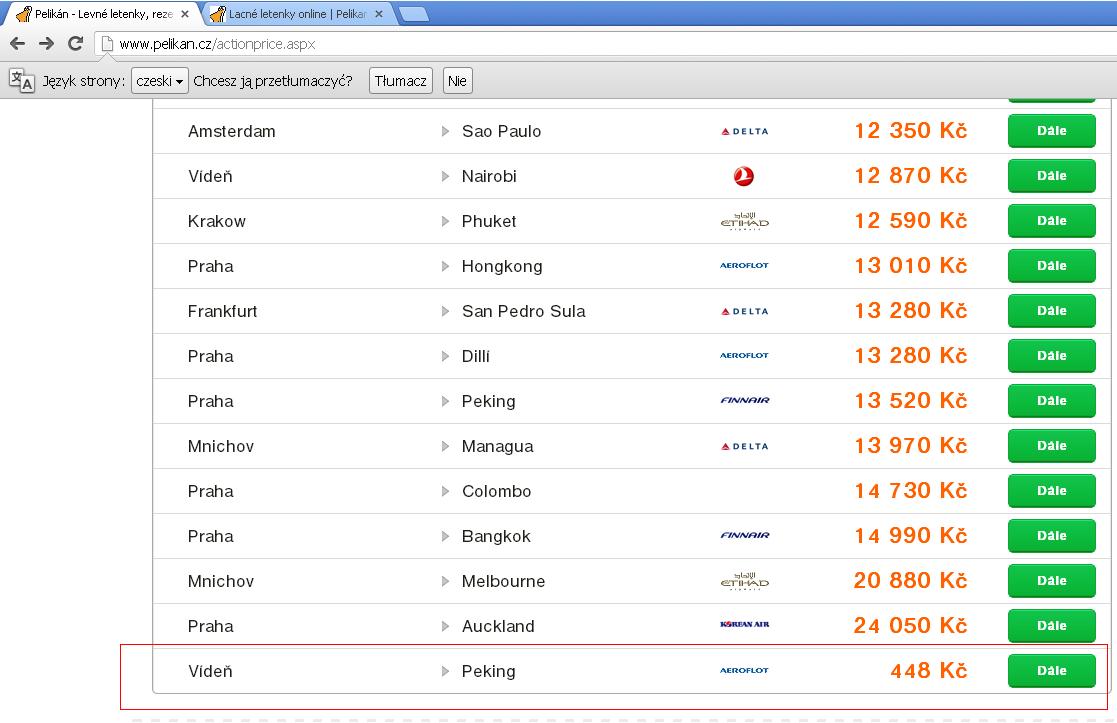Go forward with the browser forward arrow
Screen dimensions: 1117x723
[46, 43]
